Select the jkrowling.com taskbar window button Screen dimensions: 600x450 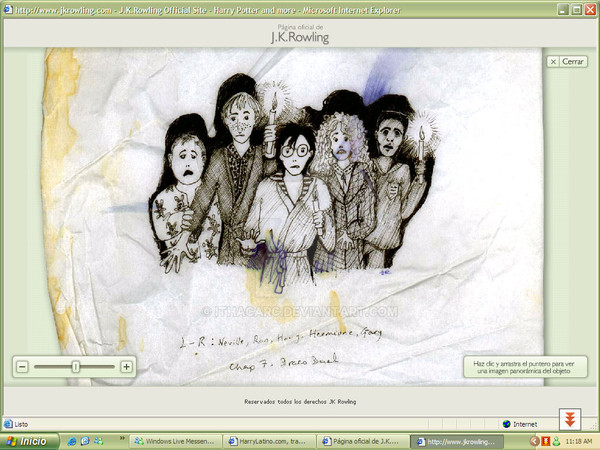(457, 442)
